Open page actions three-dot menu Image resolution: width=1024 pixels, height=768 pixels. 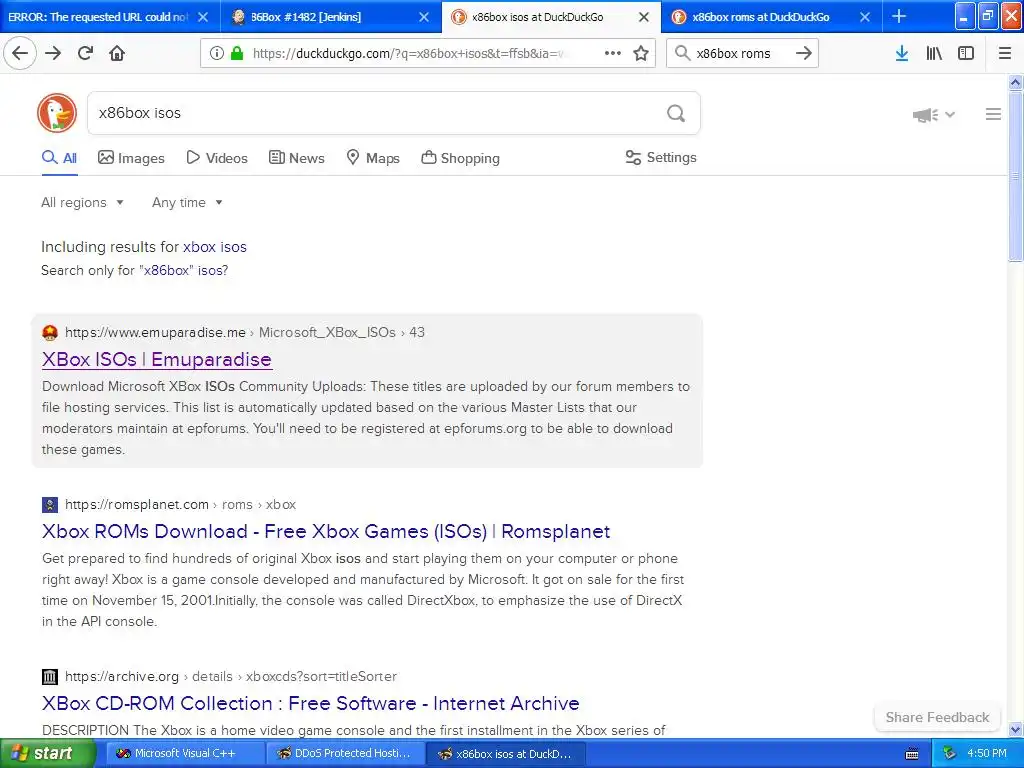(x=613, y=53)
